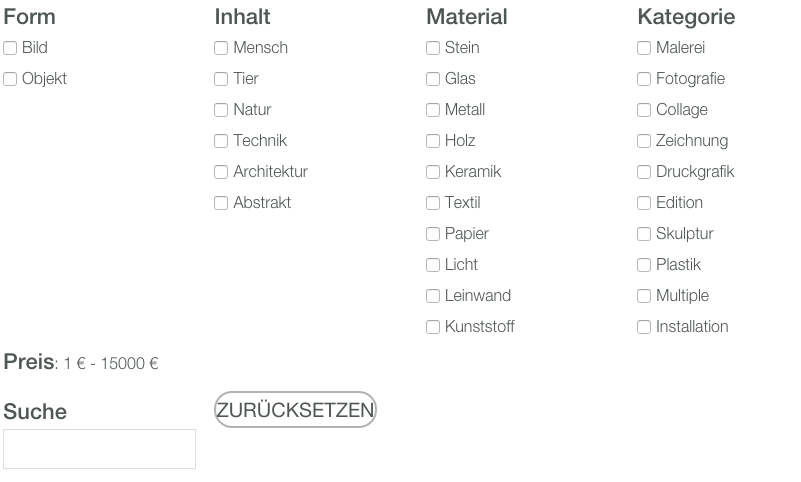
Task: Check the Malerei category checkbox
Action: tap(644, 48)
